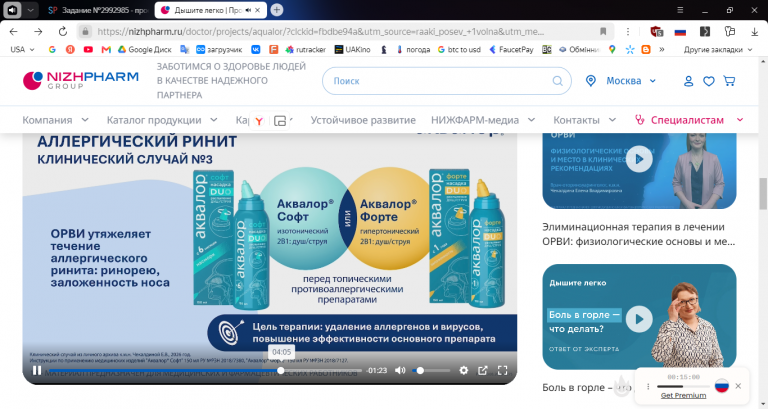This screenshot has width=768, height=409.
Task: Go to the Nizhpharm Group logo homepage
Action: tap(81, 80)
